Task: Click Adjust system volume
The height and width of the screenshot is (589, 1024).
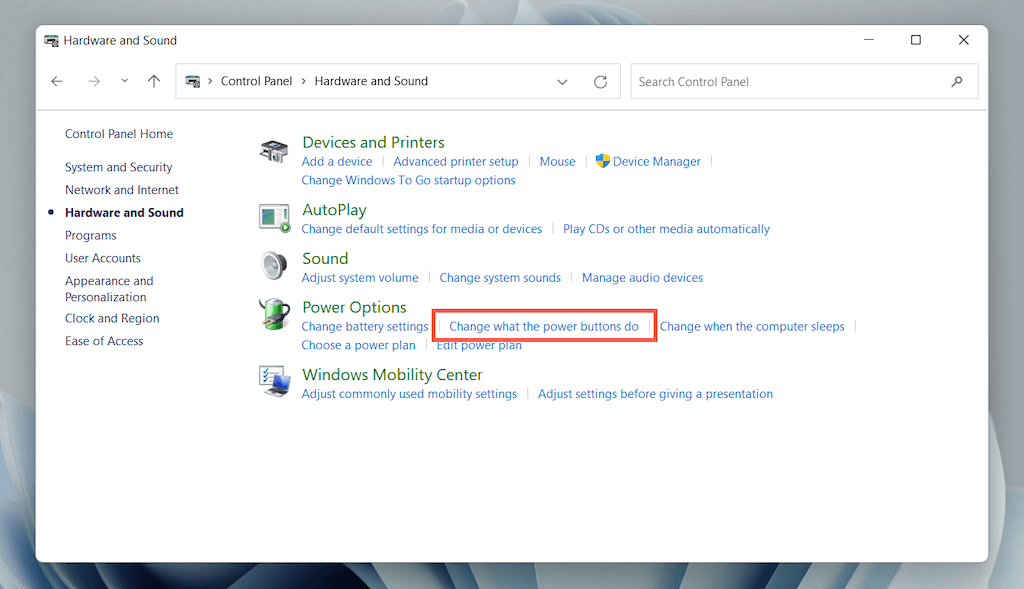Action: click(x=360, y=278)
